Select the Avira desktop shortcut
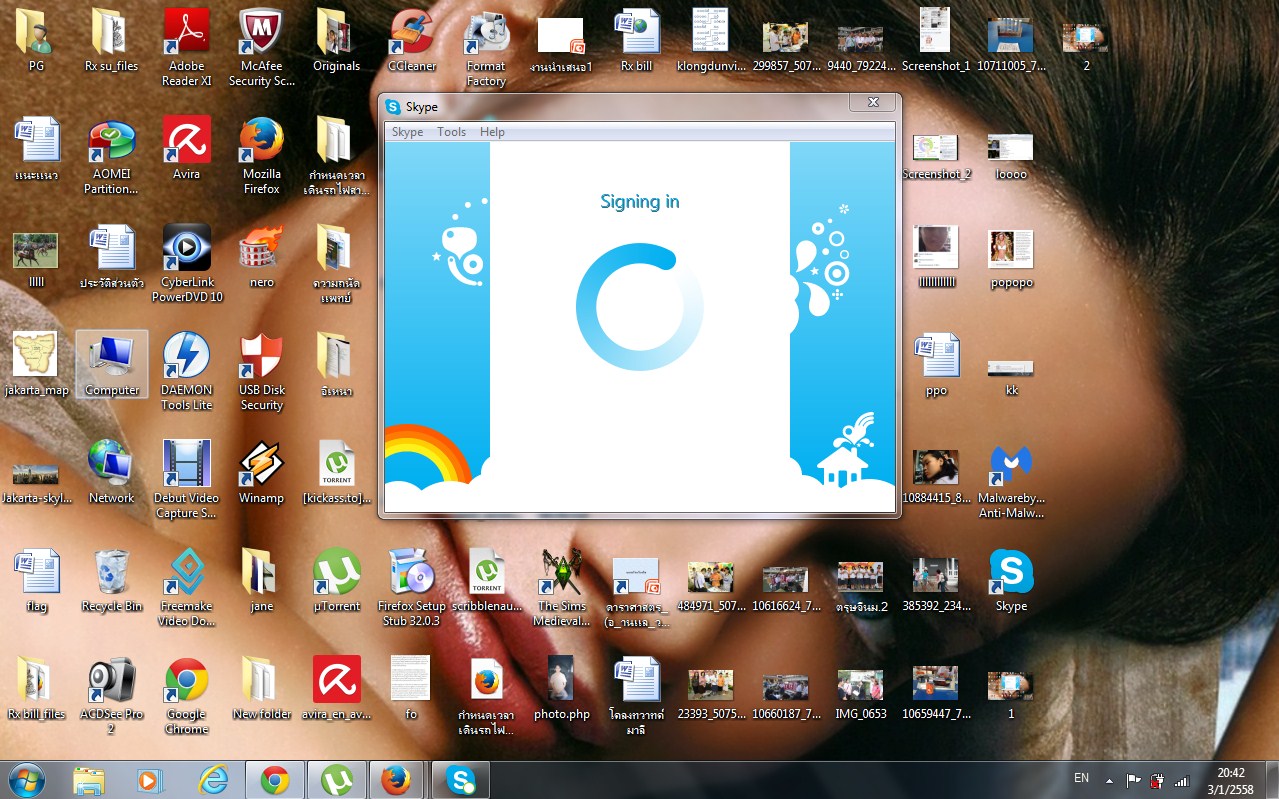The height and width of the screenshot is (799, 1279). coord(186,148)
